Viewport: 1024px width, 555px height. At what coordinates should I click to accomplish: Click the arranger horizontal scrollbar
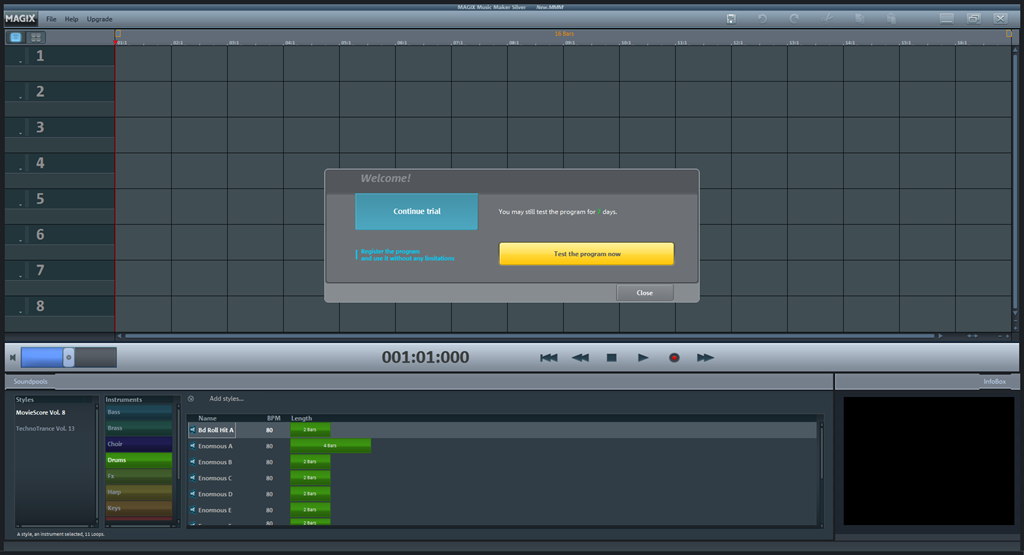tap(530, 336)
